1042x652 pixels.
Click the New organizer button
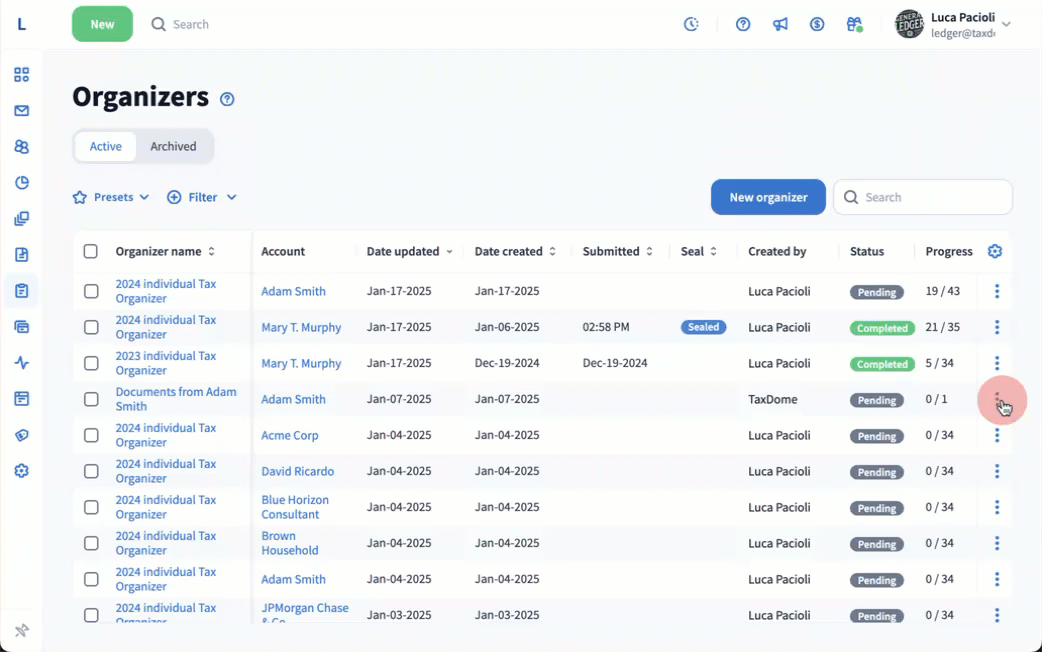click(767, 198)
